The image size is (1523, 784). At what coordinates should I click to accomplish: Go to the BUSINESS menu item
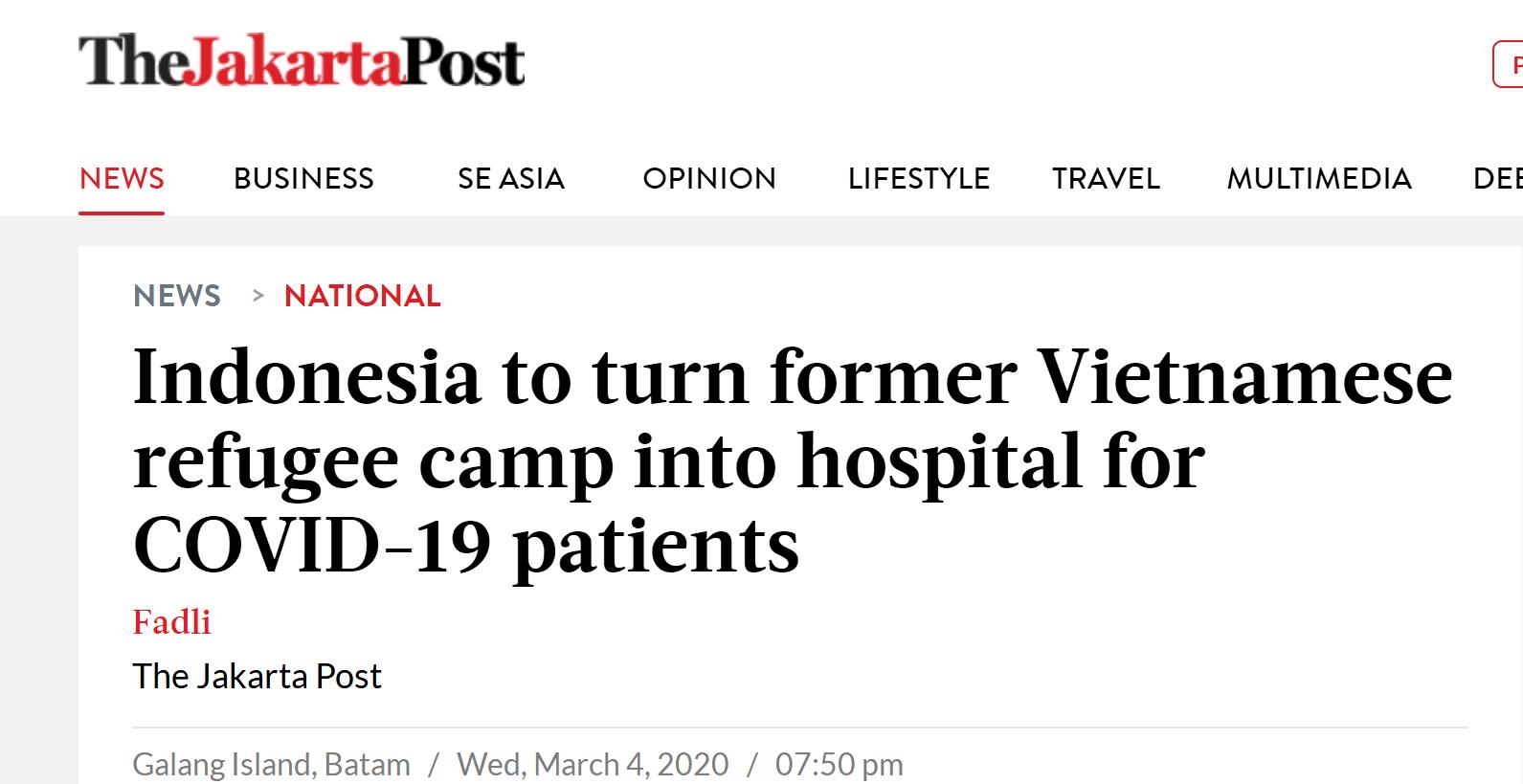point(303,179)
